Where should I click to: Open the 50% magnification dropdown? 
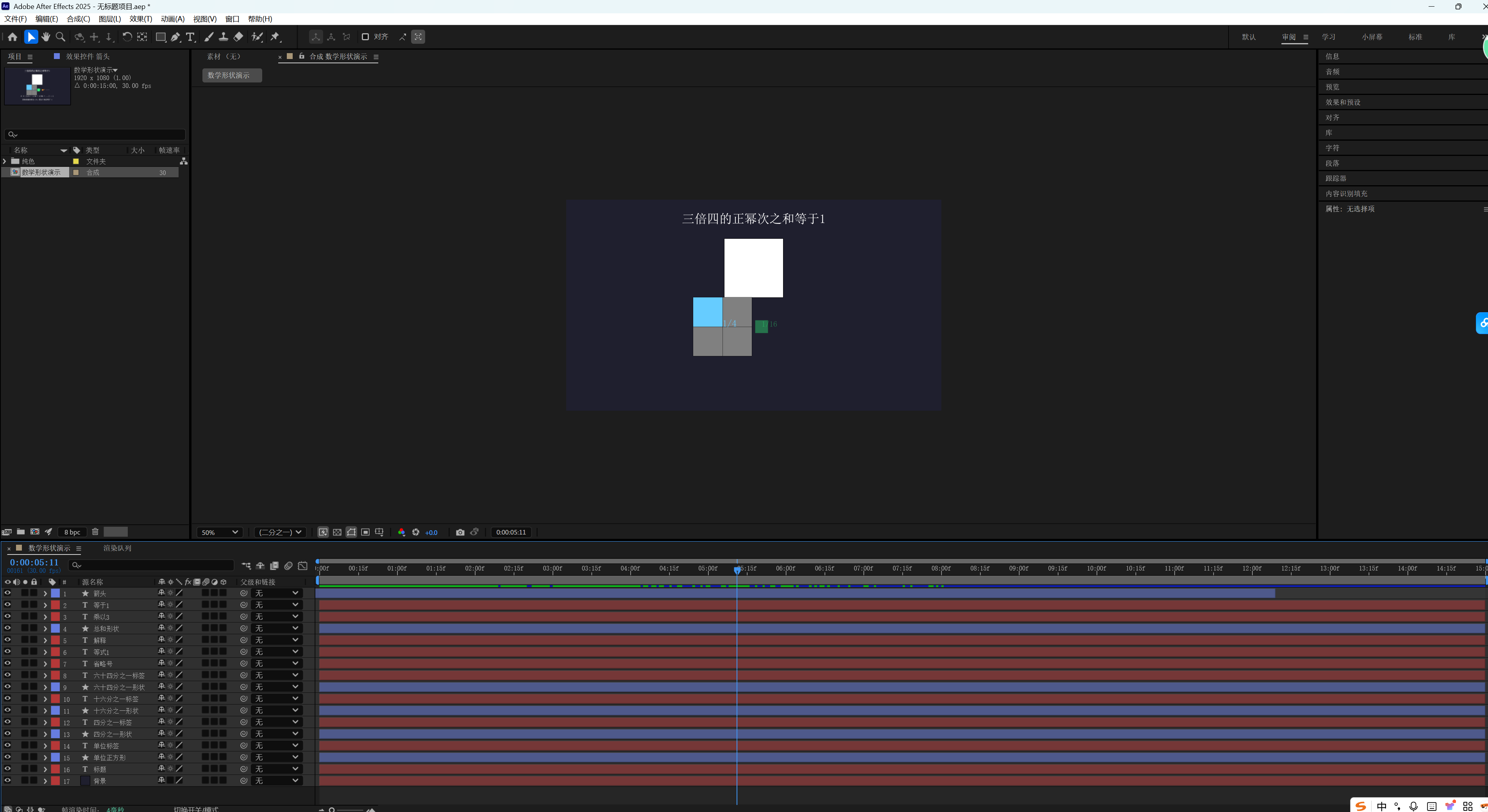(x=220, y=533)
